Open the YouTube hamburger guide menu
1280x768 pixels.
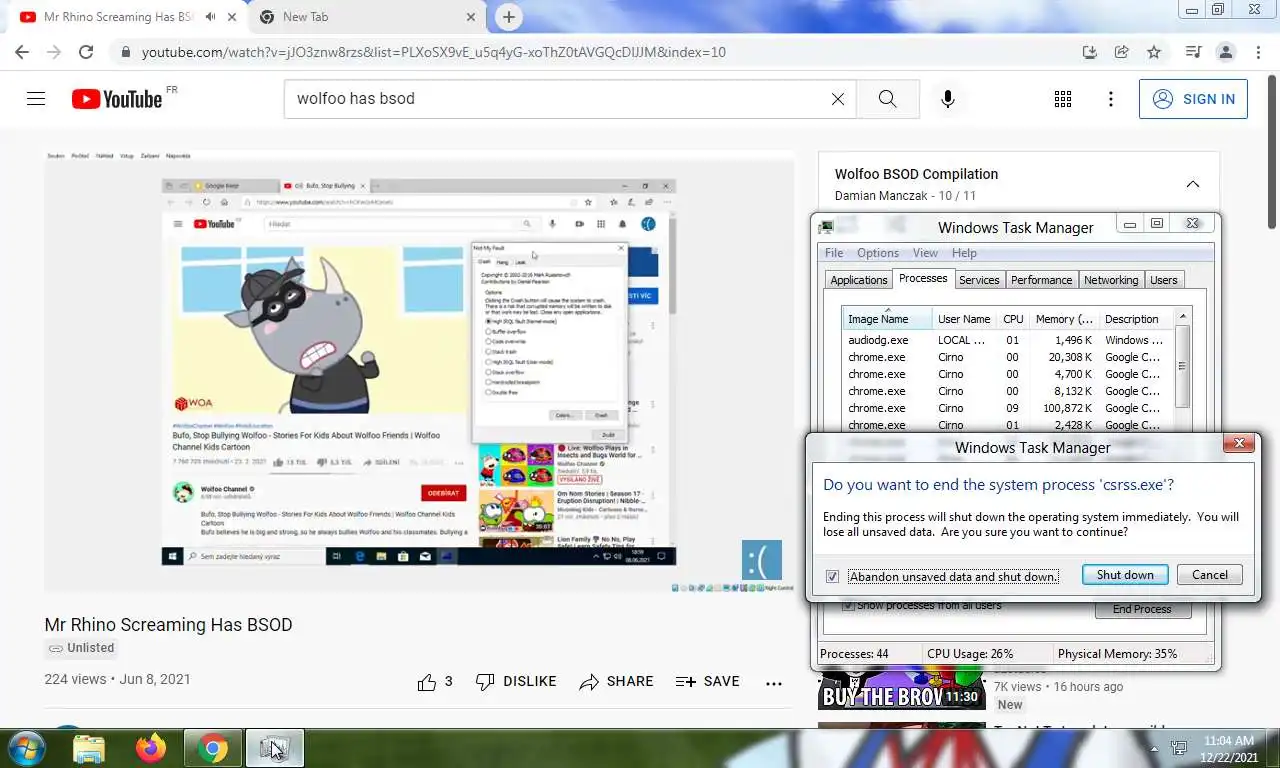(x=36, y=99)
